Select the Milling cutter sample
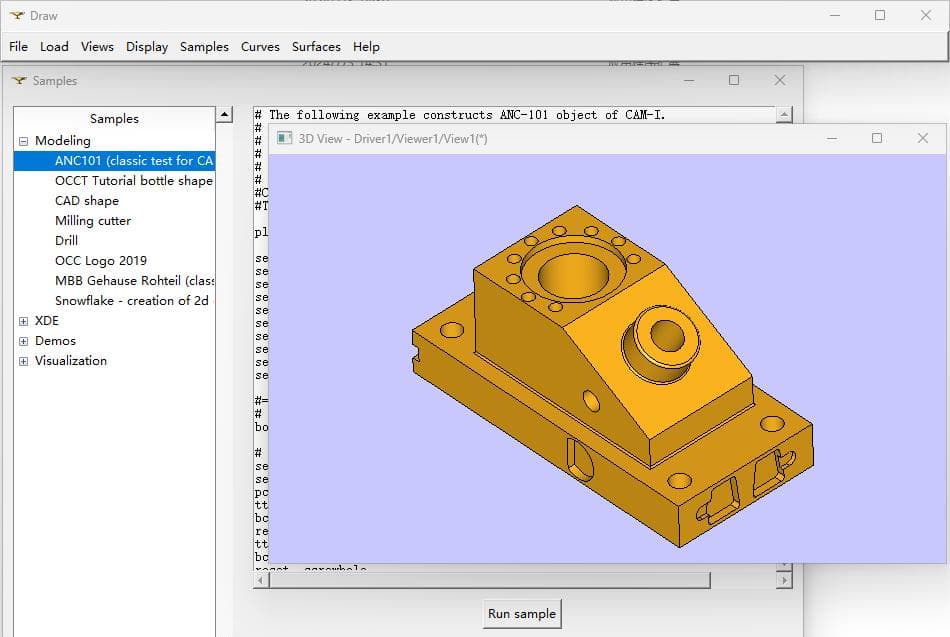The width and height of the screenshot is (950, 637). coord(93,221)
